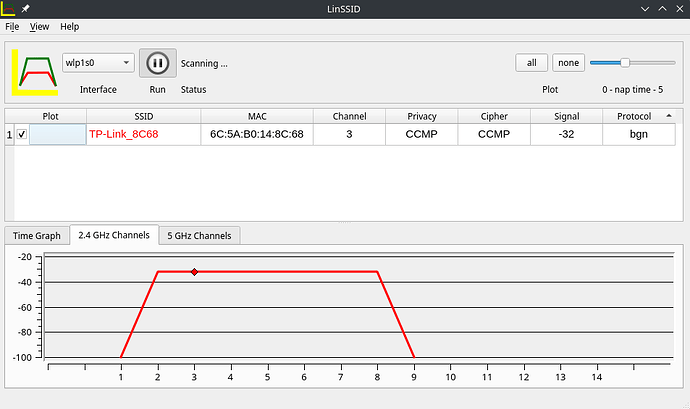This screenshot has width=690, height=409.
Task: Select the TP-Link_8C68 SSID cell
Action: tap(144, 134)
